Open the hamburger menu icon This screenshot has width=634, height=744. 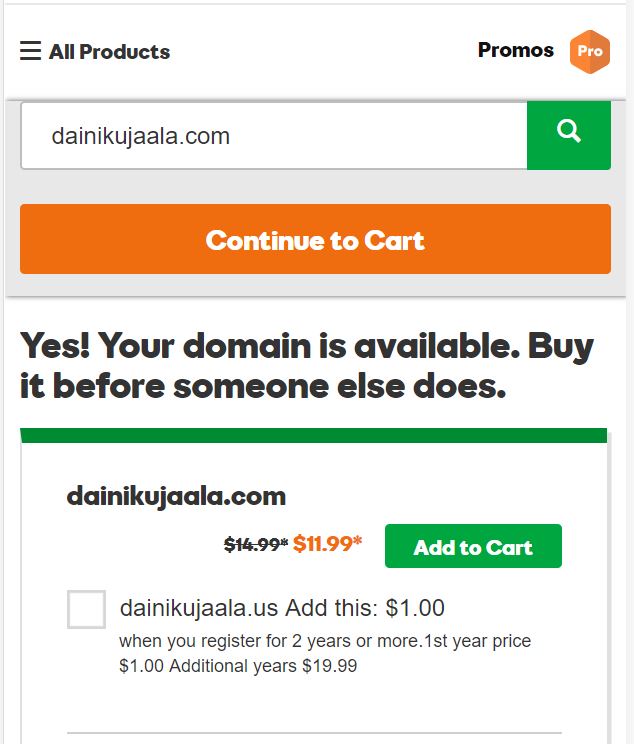[30, 51]
